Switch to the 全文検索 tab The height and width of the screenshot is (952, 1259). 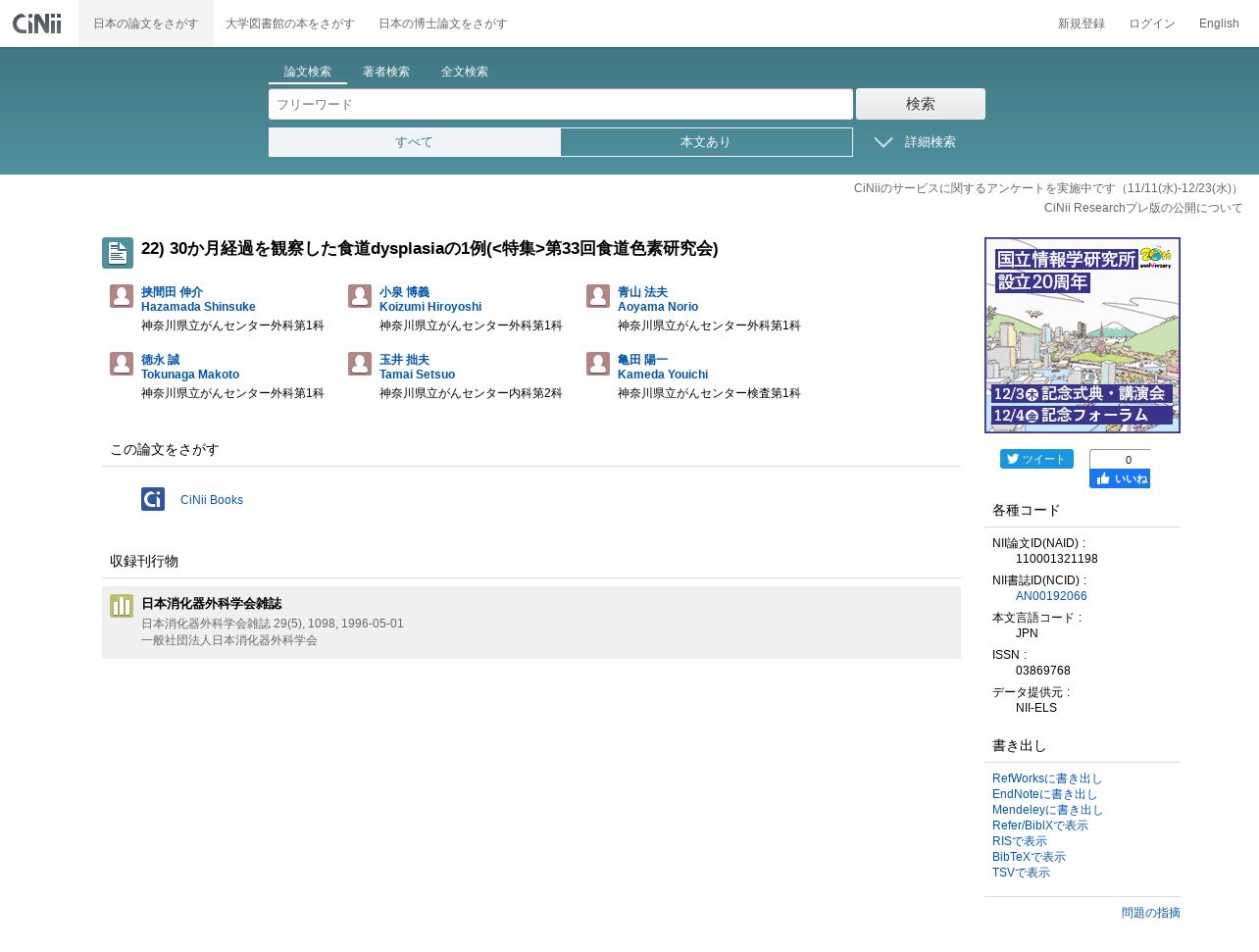465,72
